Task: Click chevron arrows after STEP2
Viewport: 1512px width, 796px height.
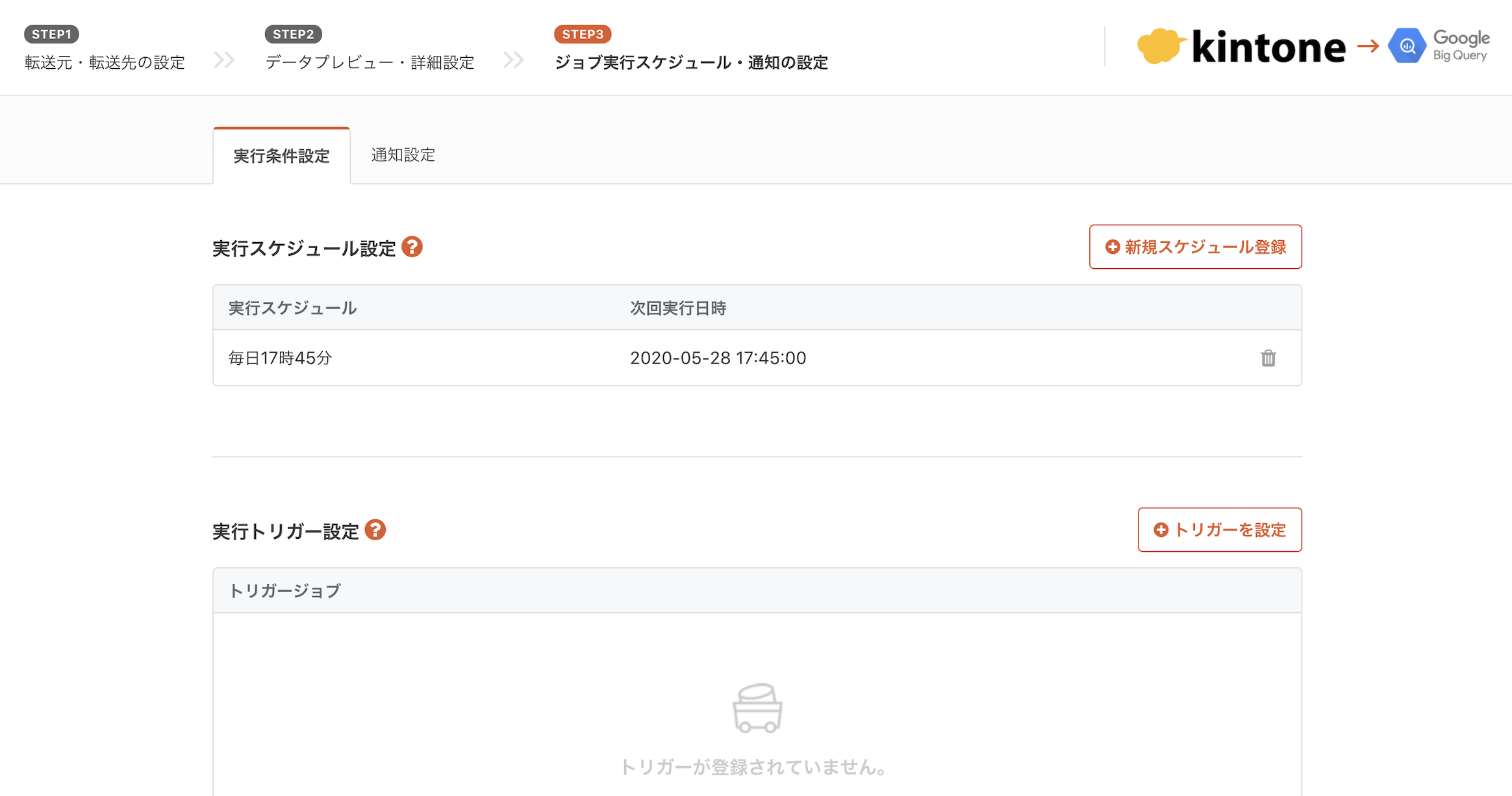Action: click(513, 60)
